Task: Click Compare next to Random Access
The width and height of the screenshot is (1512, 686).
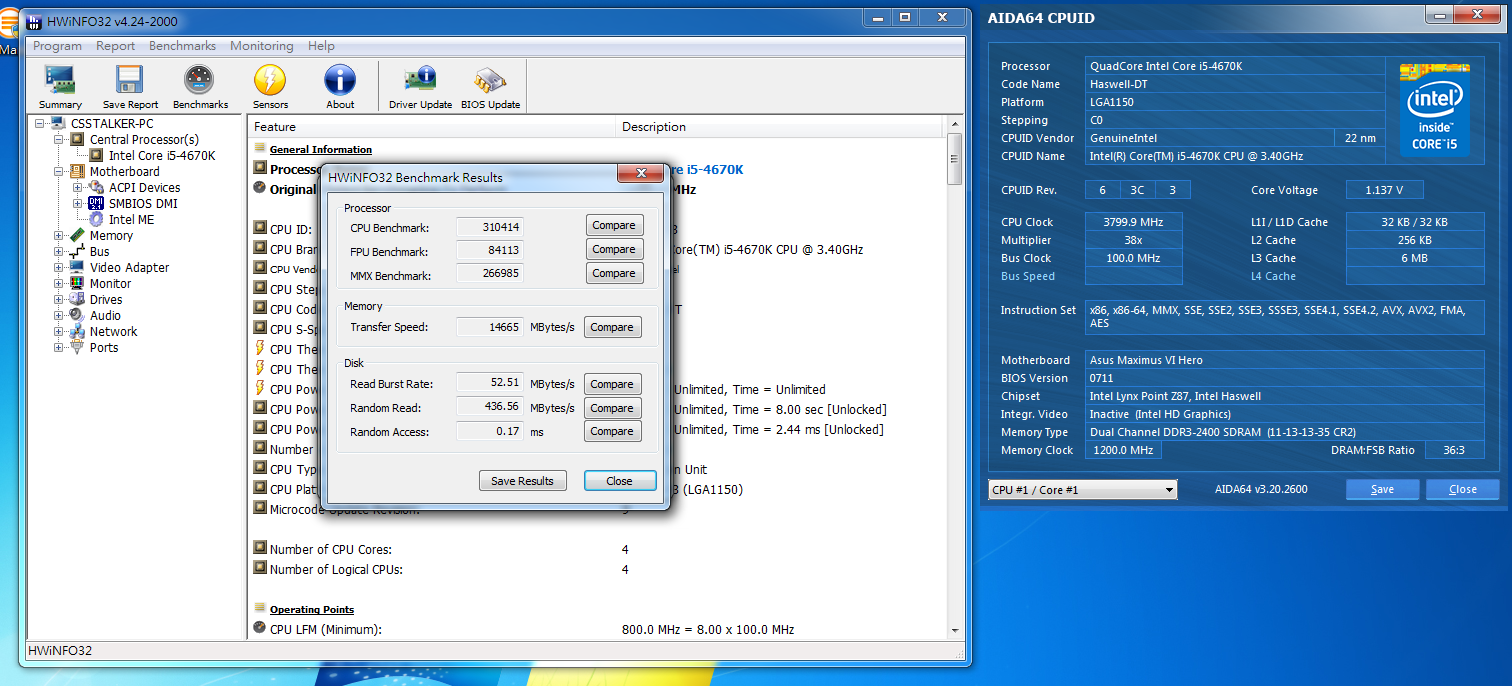Action: tap(612, 432)
